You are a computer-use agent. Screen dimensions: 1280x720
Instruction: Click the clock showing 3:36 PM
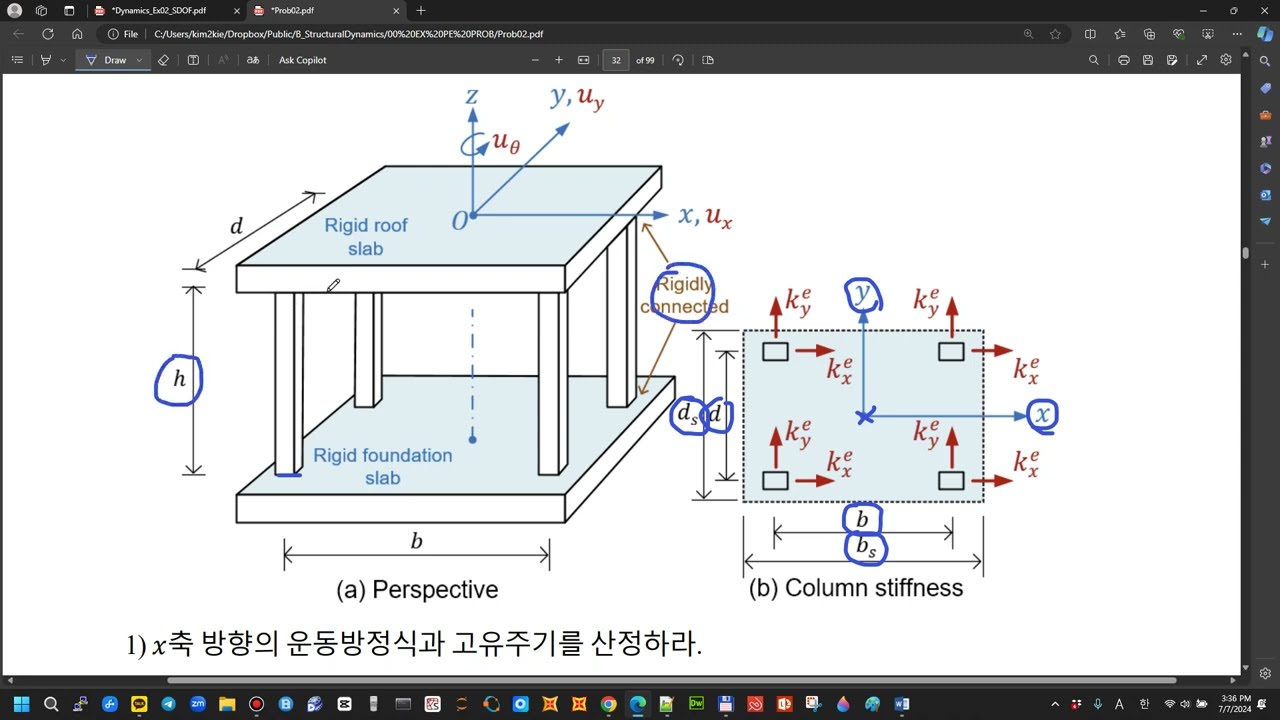click(1236, 704)
